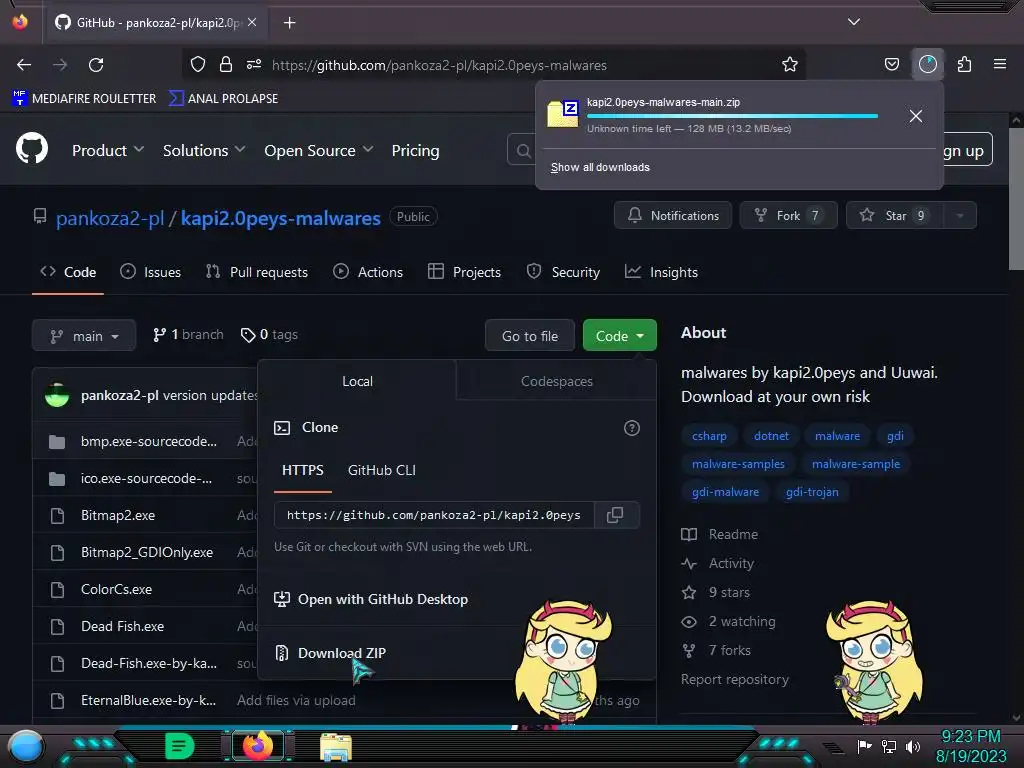Switch to the Codespaces tab
Image resolution: width=1024 pixels, height=768 pixels.
click(x=556, y=381)
